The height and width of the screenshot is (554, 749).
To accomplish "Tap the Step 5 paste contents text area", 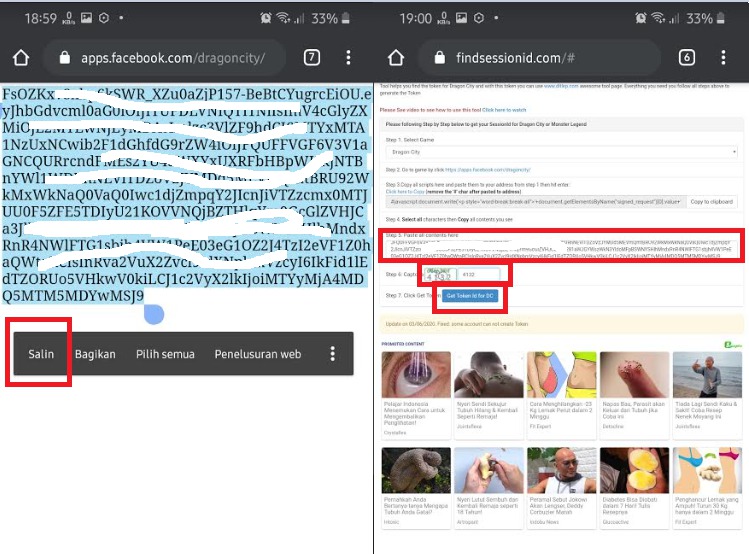I will [561, 248].
